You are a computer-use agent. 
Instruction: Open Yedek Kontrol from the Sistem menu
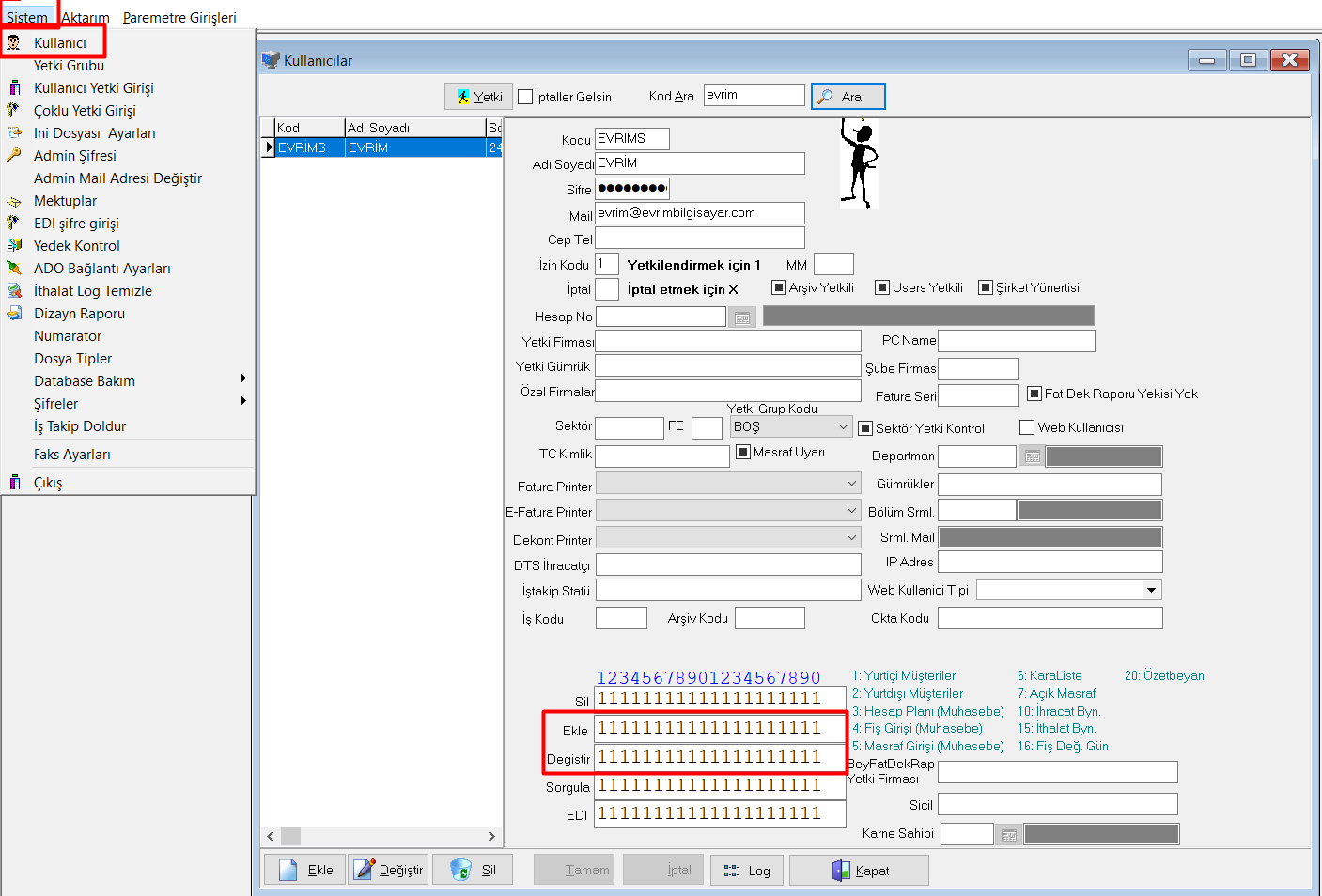76,246
